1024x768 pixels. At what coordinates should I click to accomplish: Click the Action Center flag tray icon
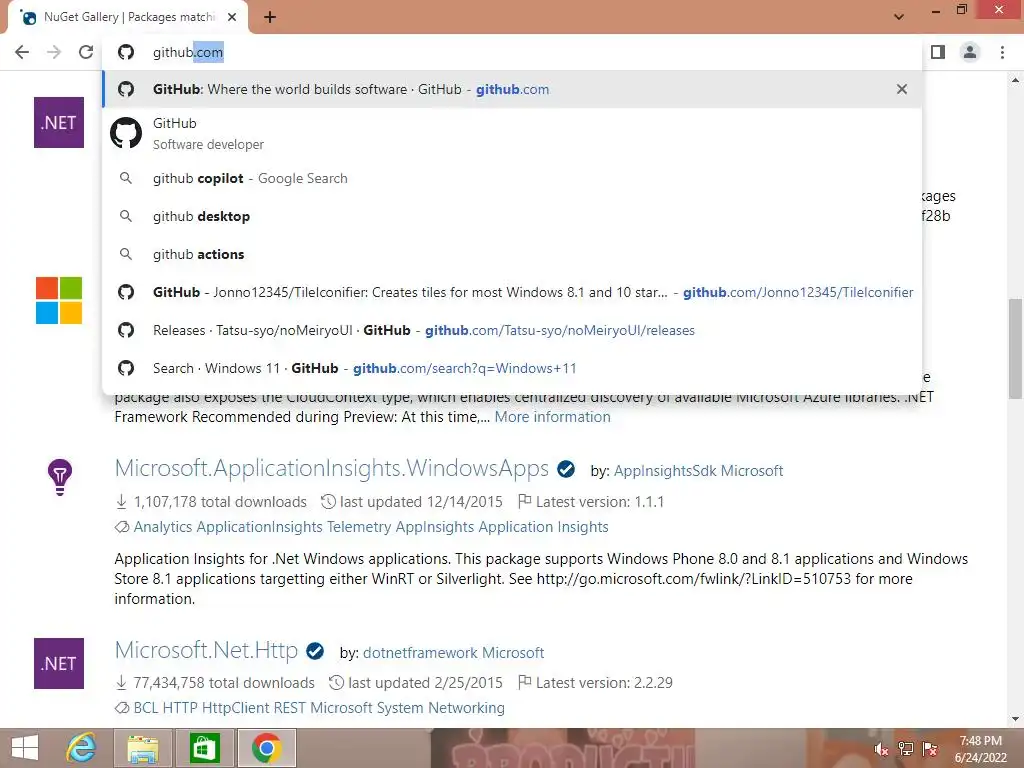tap(930, 749)
